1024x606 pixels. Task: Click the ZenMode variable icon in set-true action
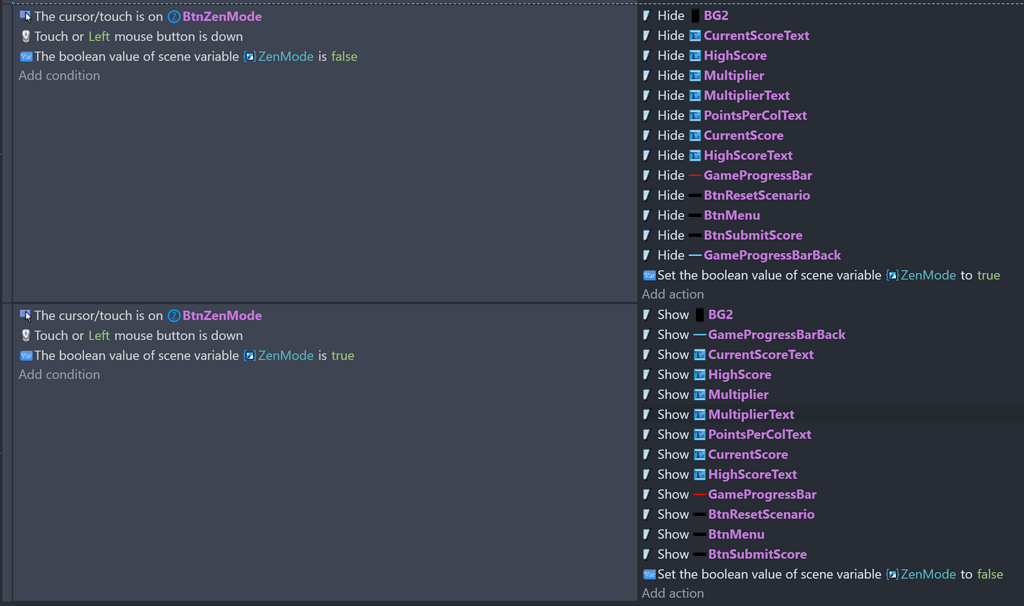pos(891,275)
